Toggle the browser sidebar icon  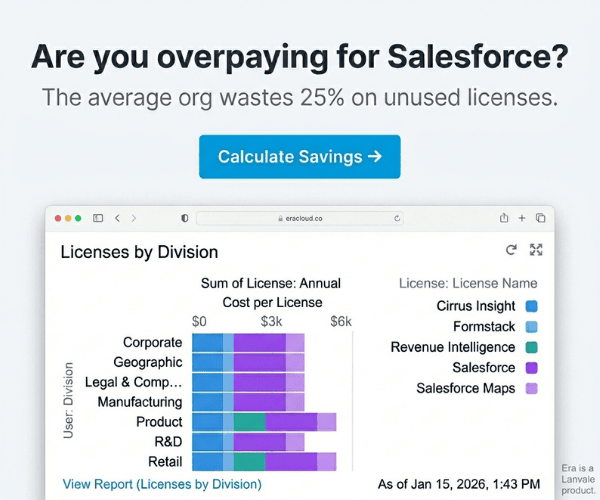pos(98,218)
